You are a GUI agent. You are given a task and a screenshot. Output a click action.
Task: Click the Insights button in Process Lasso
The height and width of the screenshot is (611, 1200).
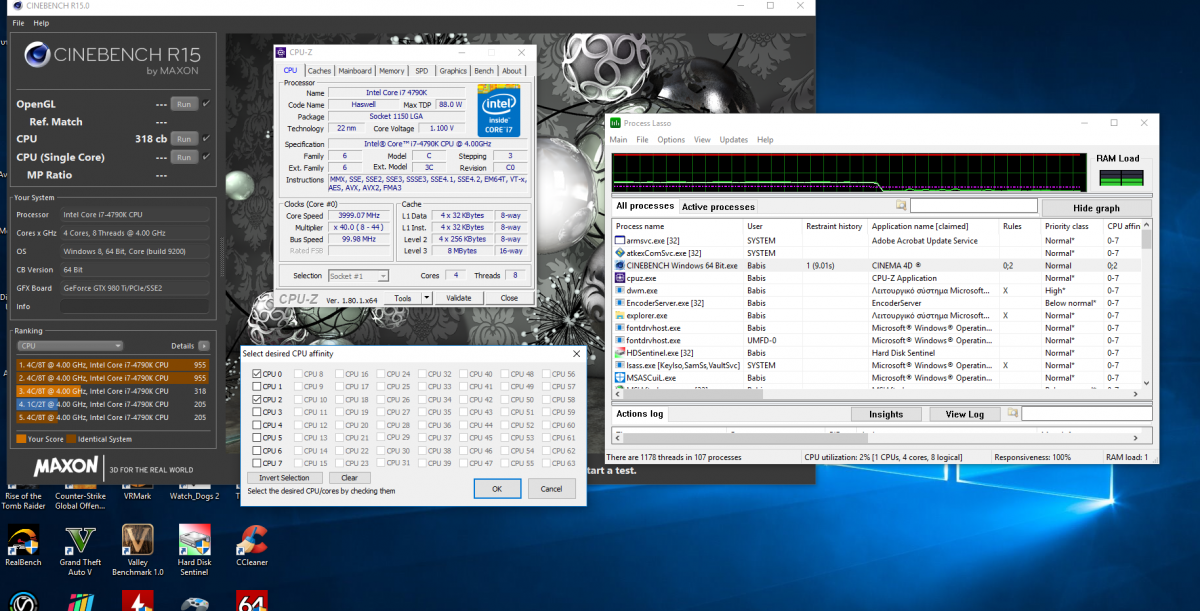[x=886, y=414]
